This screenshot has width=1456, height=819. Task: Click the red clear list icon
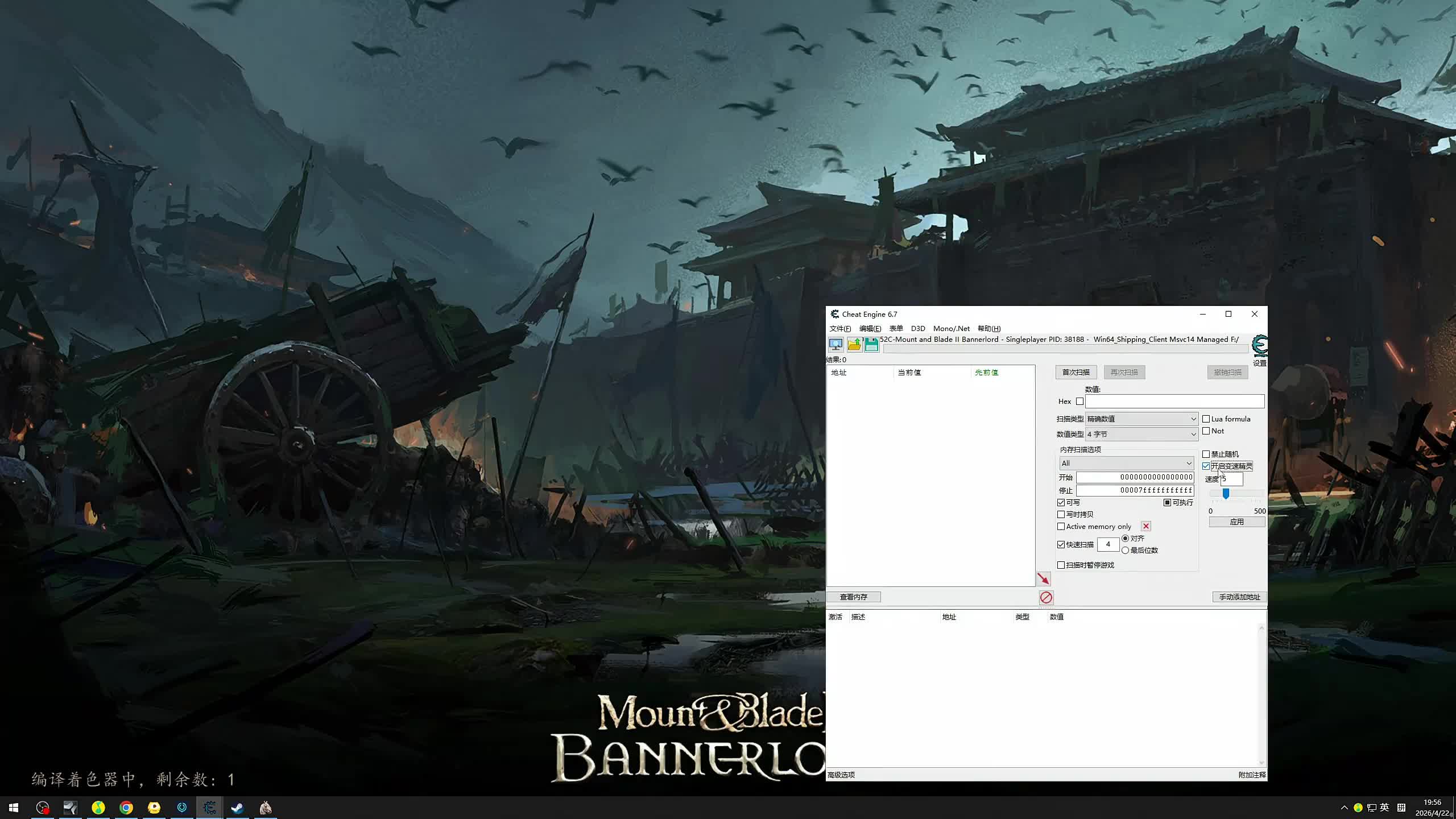point(1046,597)
